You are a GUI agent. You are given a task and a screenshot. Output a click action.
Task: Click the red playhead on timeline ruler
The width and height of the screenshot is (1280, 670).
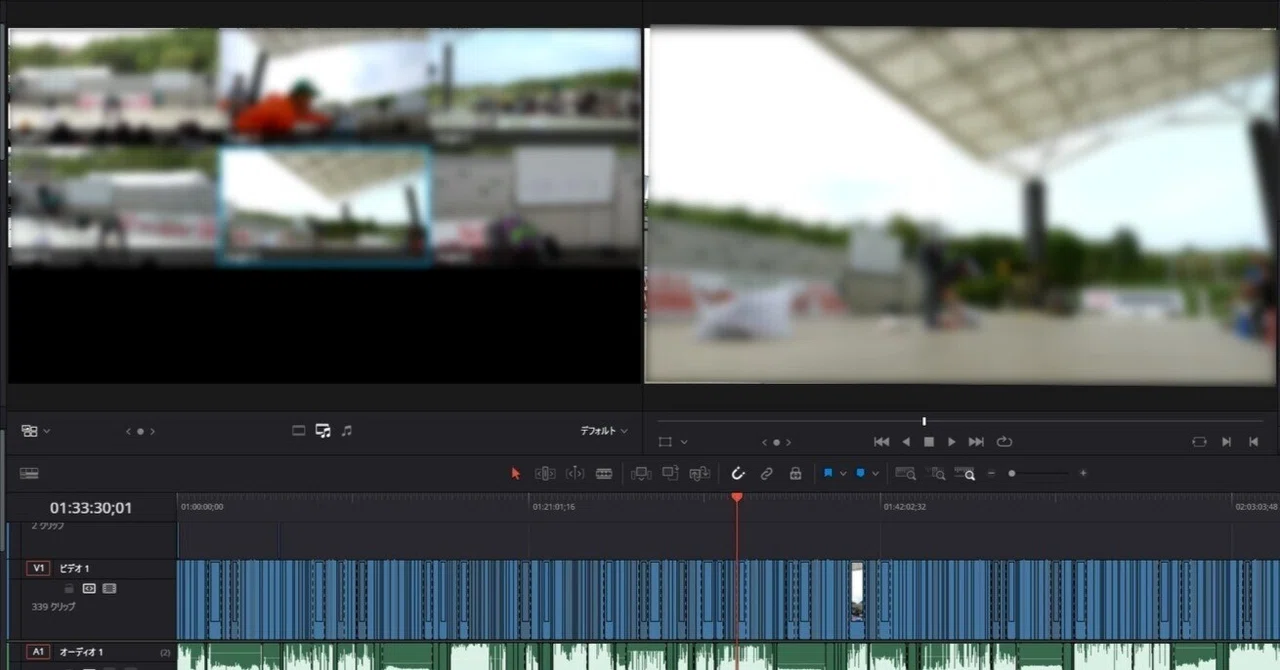(737, 497)
